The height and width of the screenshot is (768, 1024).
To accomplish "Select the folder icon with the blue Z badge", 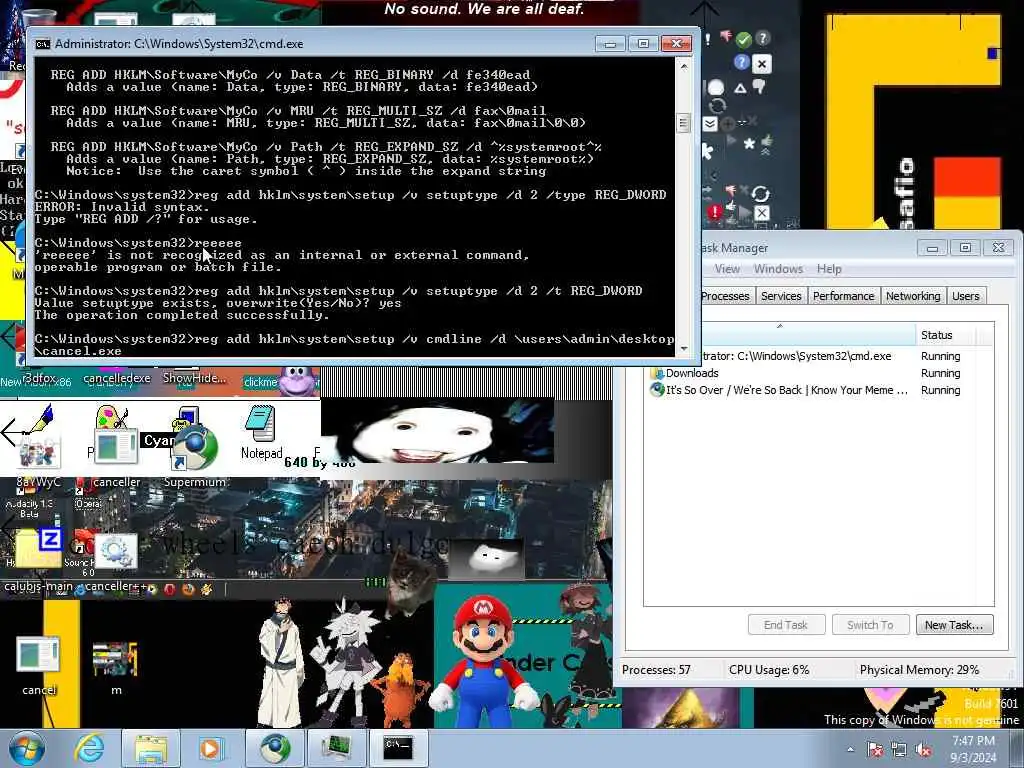I will (x=37, y=547).
